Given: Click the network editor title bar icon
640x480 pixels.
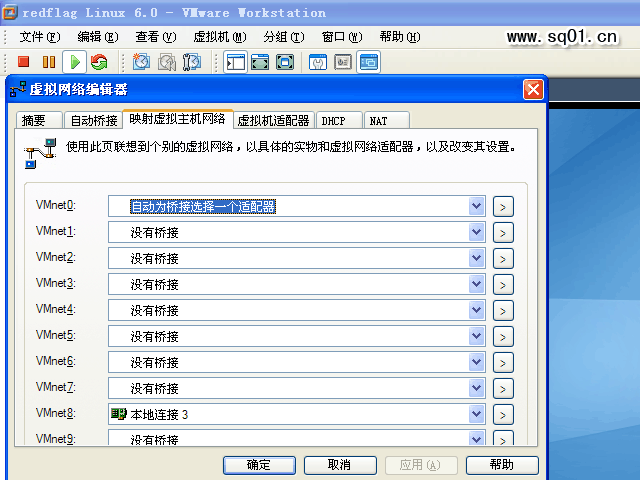Looking at the screenshot, I should 18,89.
